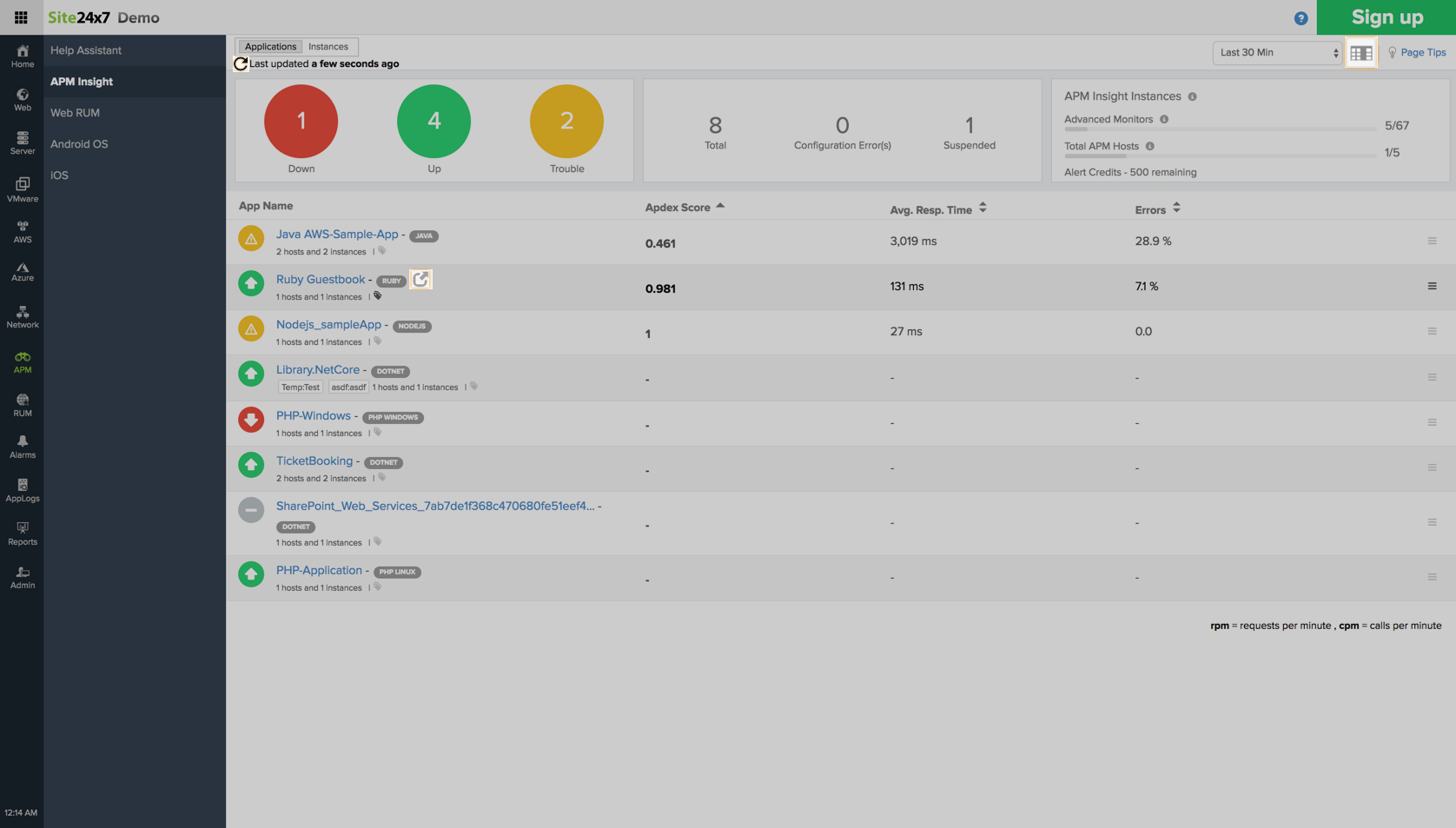
Task: Open the Page Tips link
Action: click(1422, 52)
